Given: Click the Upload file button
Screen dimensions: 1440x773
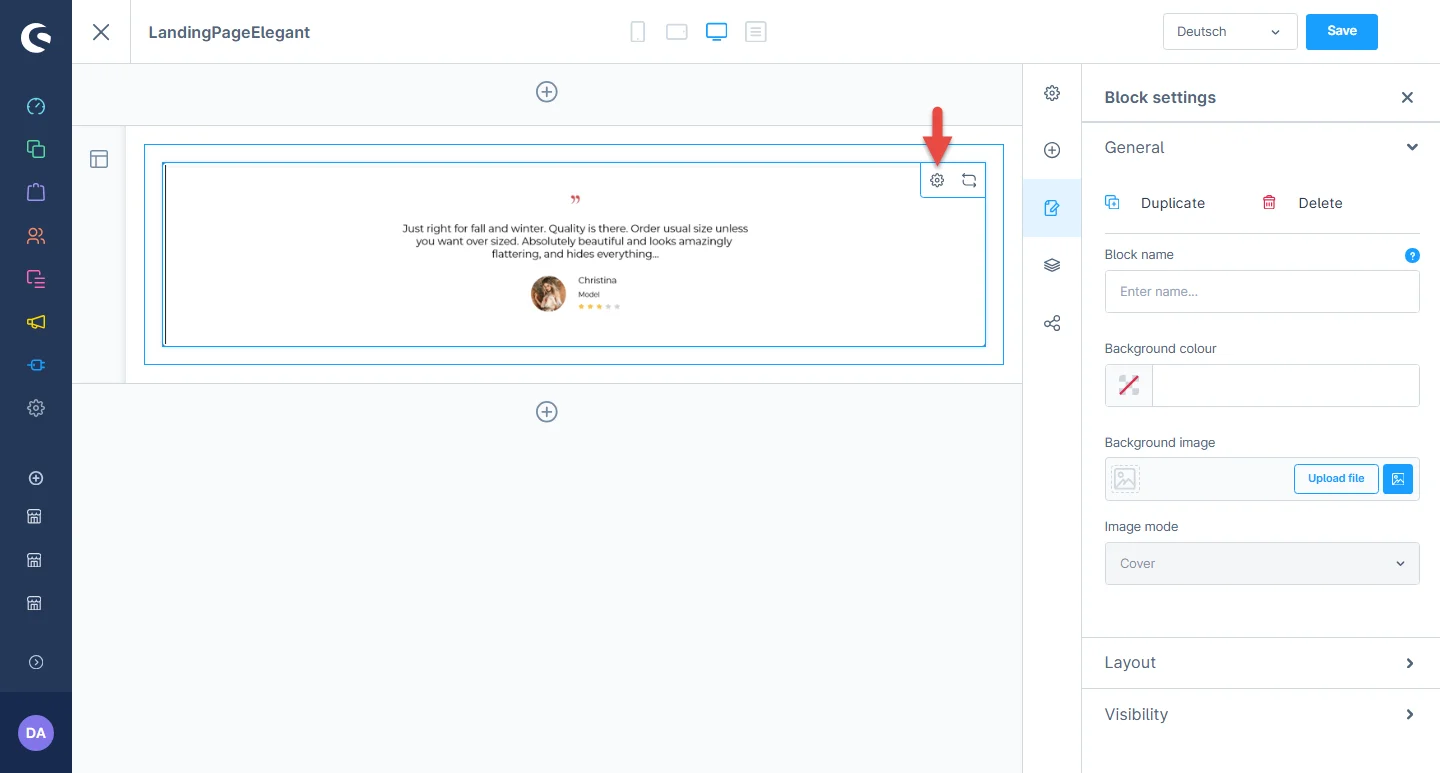Looking at the screenshot, I should 1335,479.
